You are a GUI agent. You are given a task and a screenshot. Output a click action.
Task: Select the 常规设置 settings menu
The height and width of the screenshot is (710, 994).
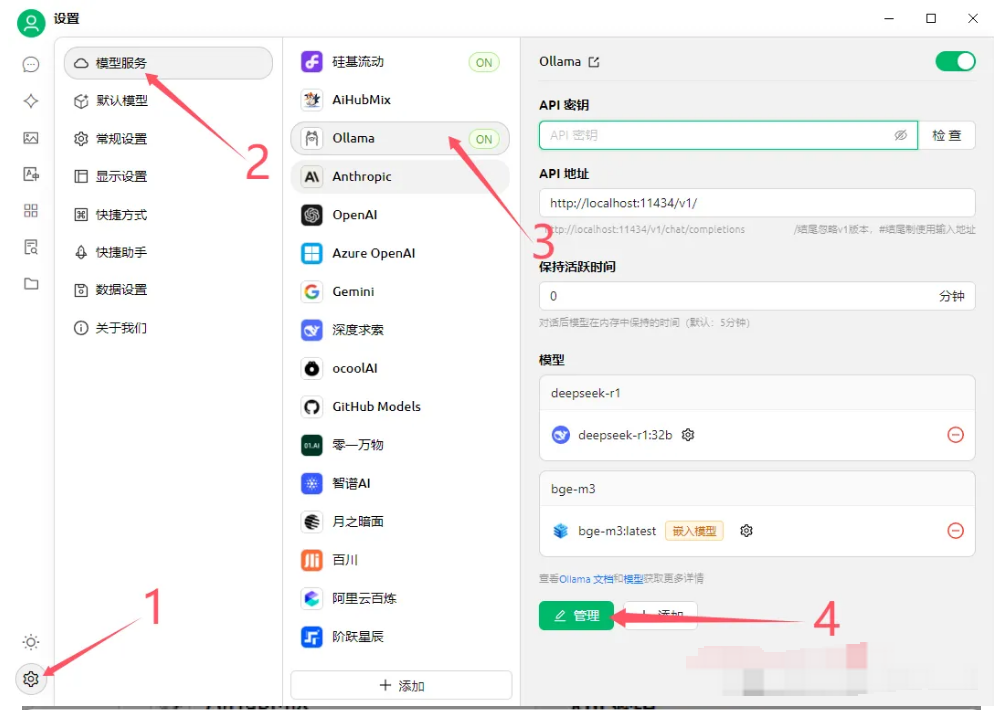pos(168,139)
